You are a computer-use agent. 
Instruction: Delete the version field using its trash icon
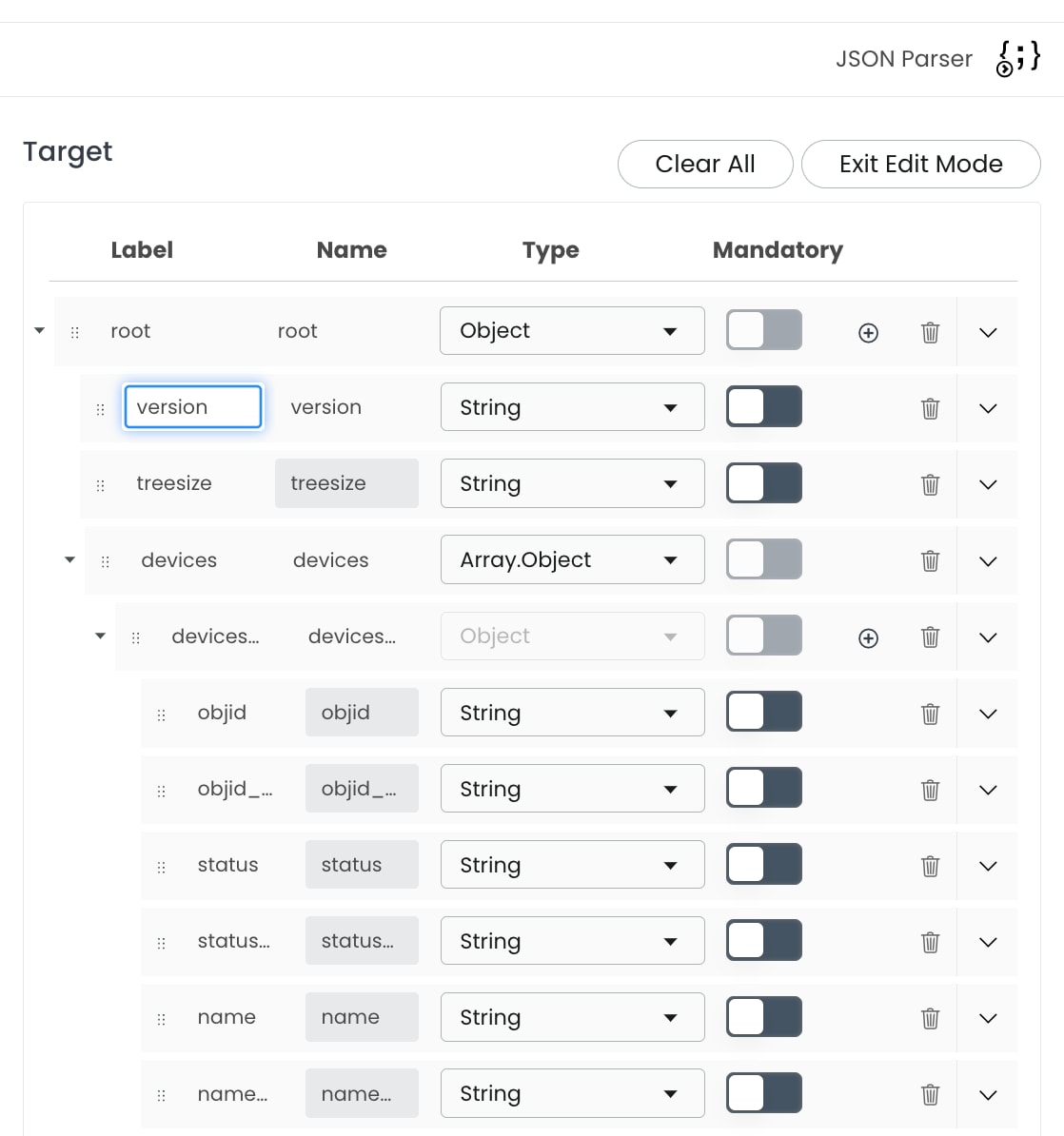930,407
